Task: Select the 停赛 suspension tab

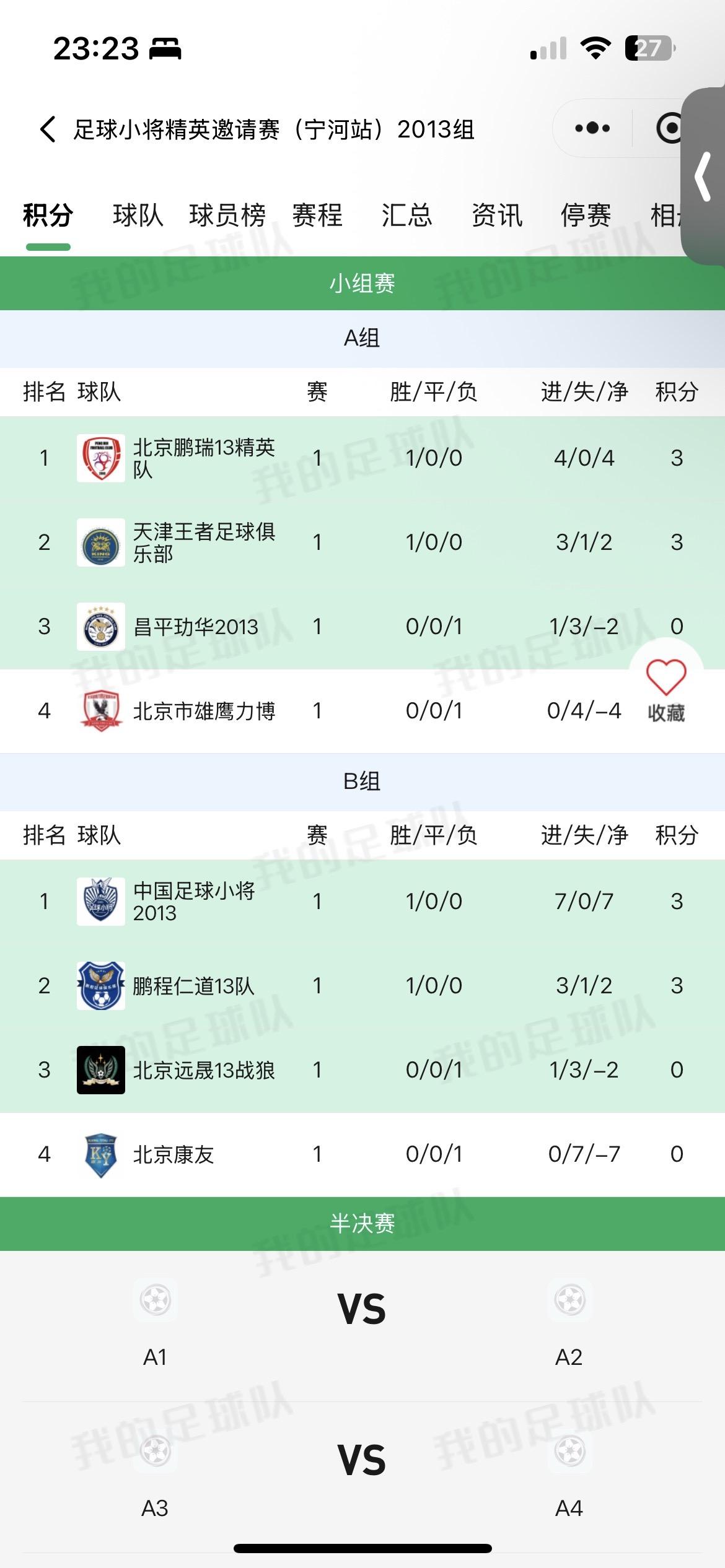Action: pyautogui.click(x=586, y=216)
